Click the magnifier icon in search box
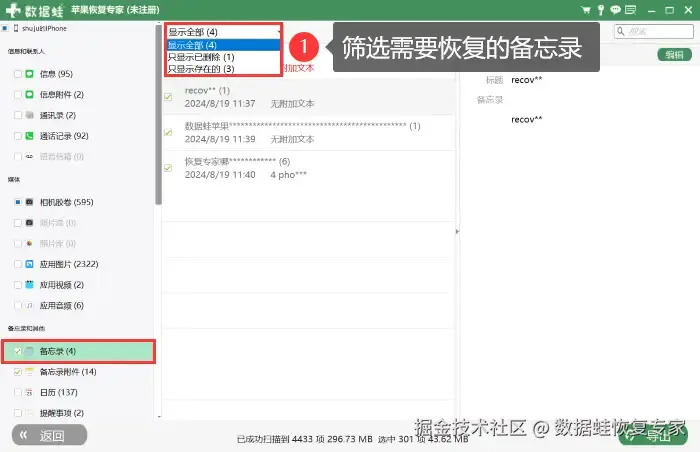This screenshot has width=700, height=452. click(x=621, y=31)
